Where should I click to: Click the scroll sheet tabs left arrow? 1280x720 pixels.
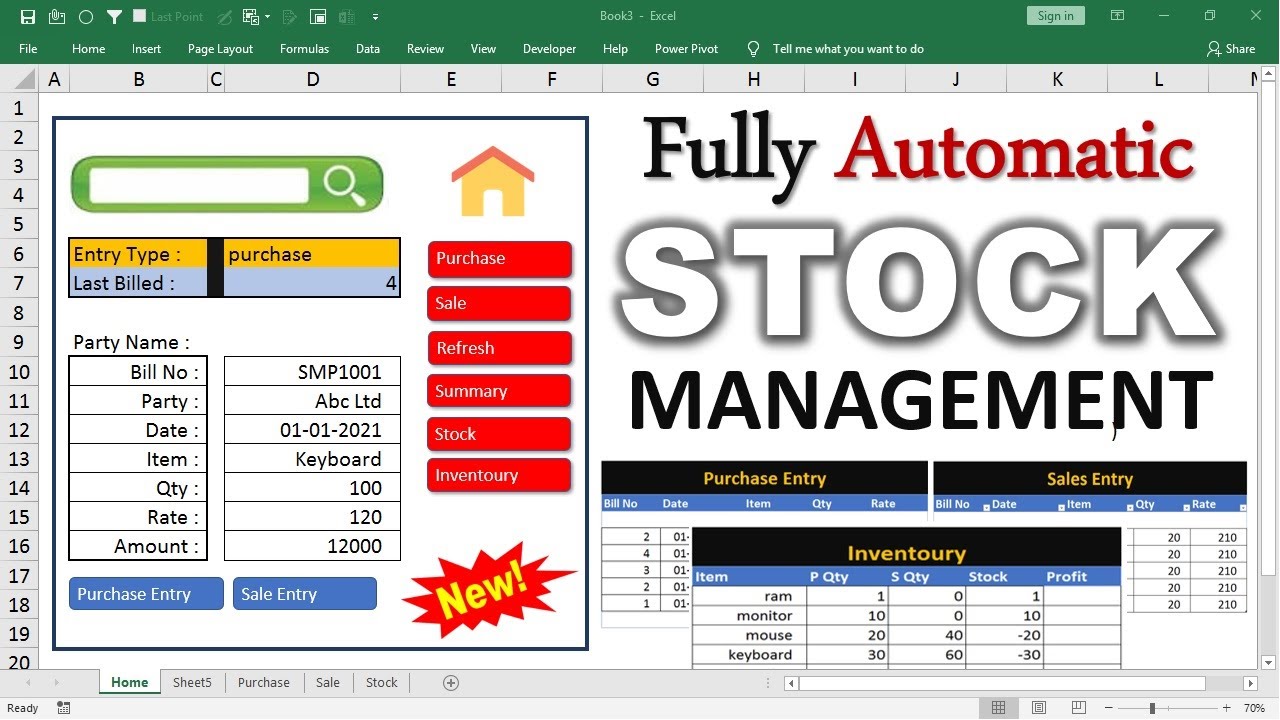pos(27,683)
